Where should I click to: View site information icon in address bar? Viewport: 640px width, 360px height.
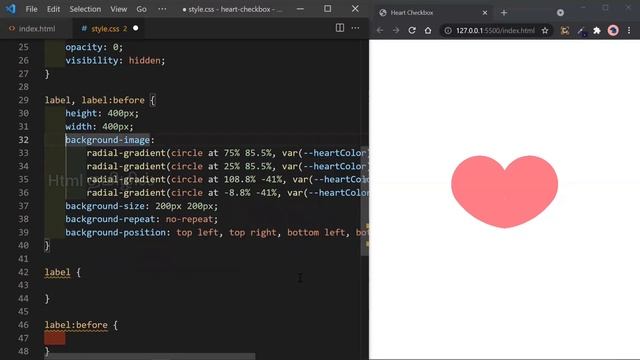(x=448, y=31)
